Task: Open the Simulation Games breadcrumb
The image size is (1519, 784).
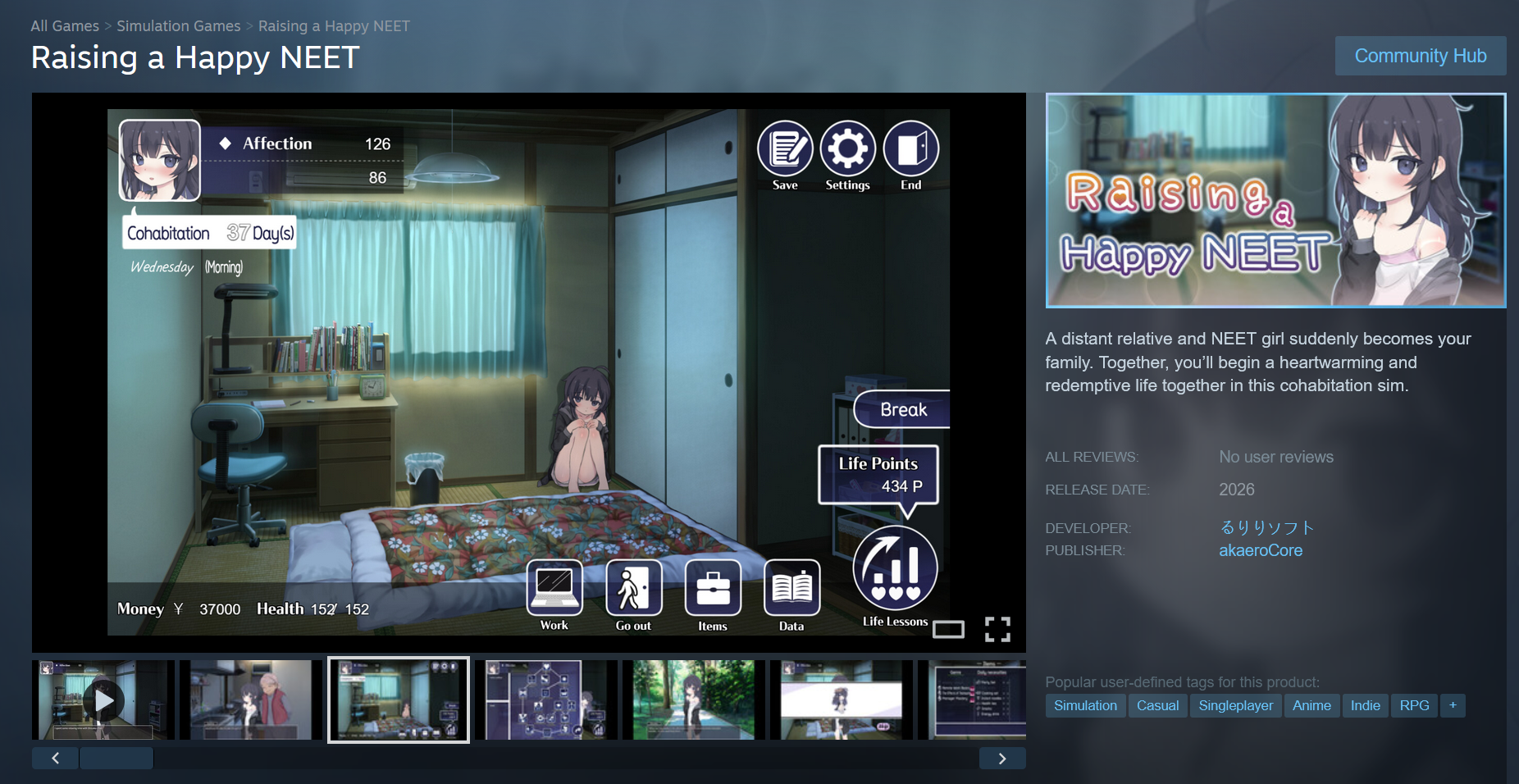Action: [x=179, y=26]
